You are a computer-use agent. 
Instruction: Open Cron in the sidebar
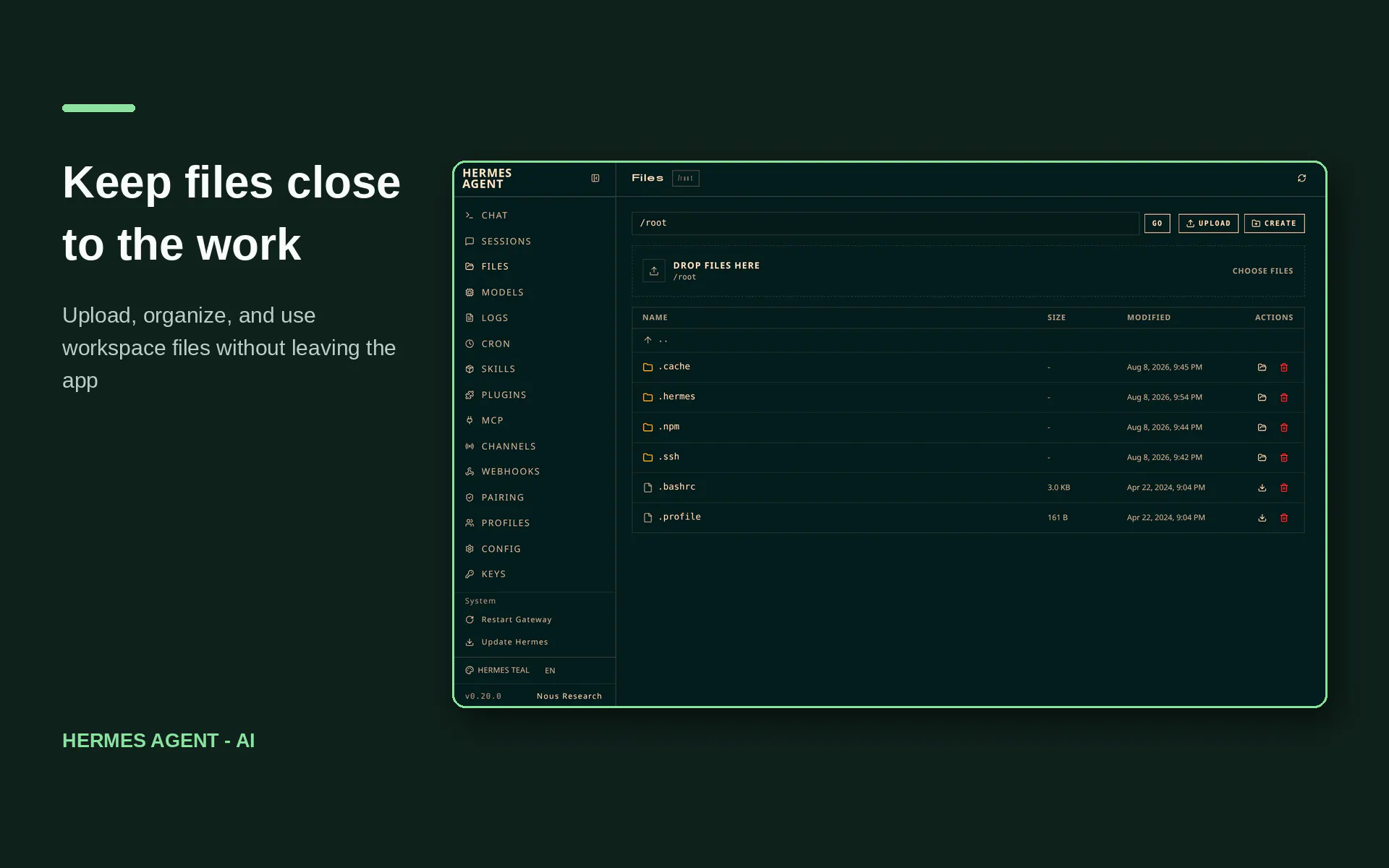(535, 344)
